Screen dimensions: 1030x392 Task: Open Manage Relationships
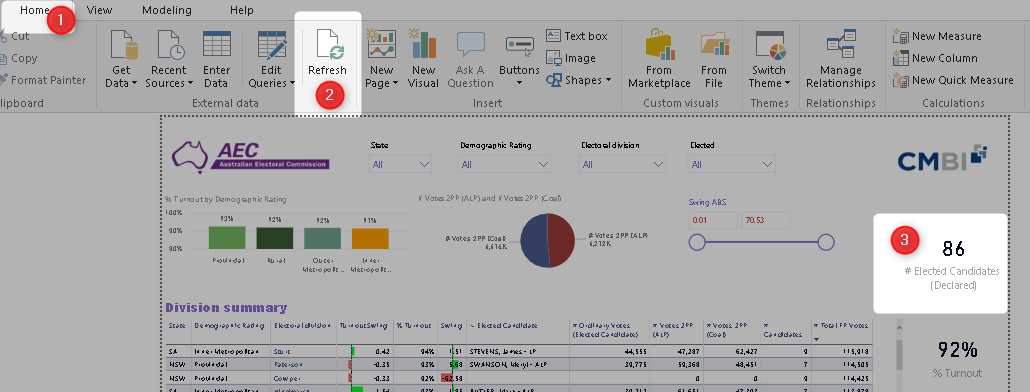tap(841, 59)
